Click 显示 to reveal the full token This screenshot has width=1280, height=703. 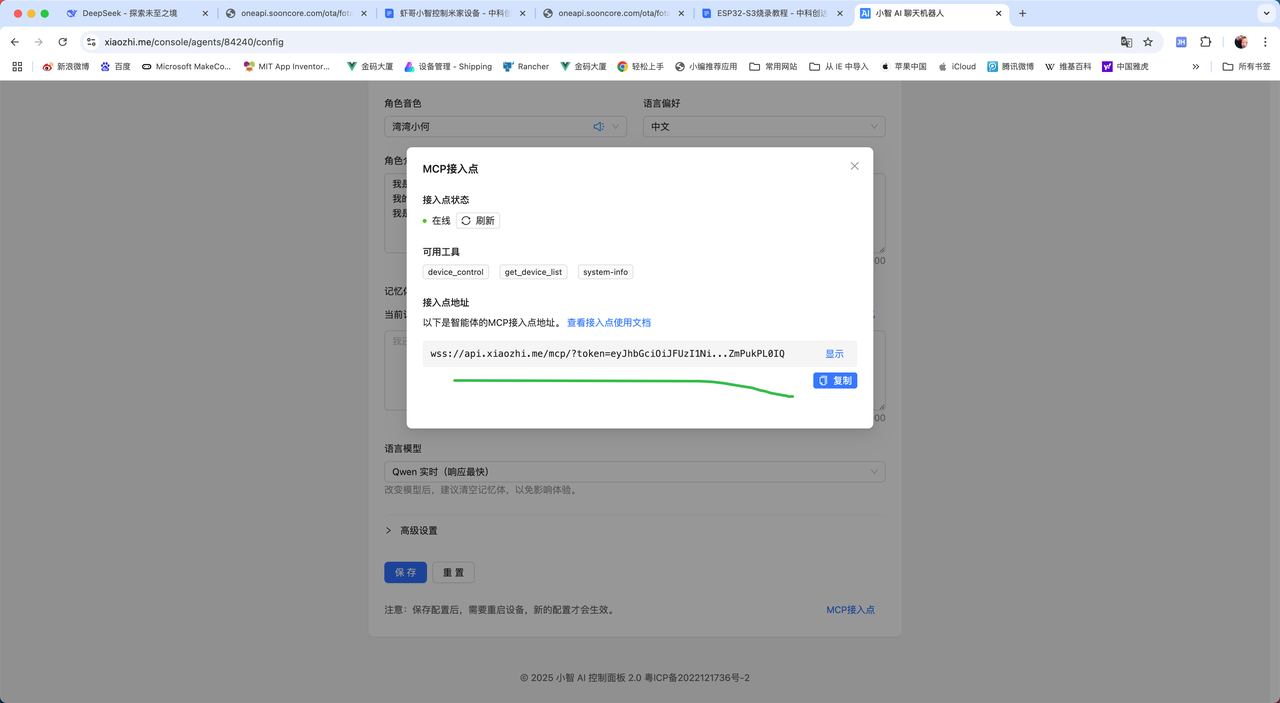832,353
